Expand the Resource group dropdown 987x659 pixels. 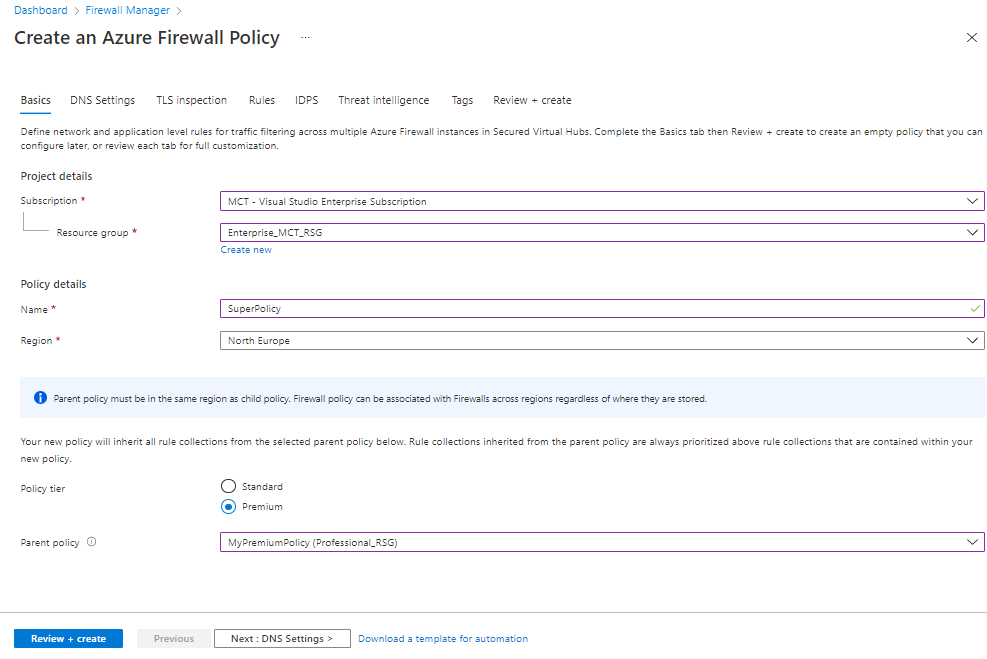tap(601, 232)
